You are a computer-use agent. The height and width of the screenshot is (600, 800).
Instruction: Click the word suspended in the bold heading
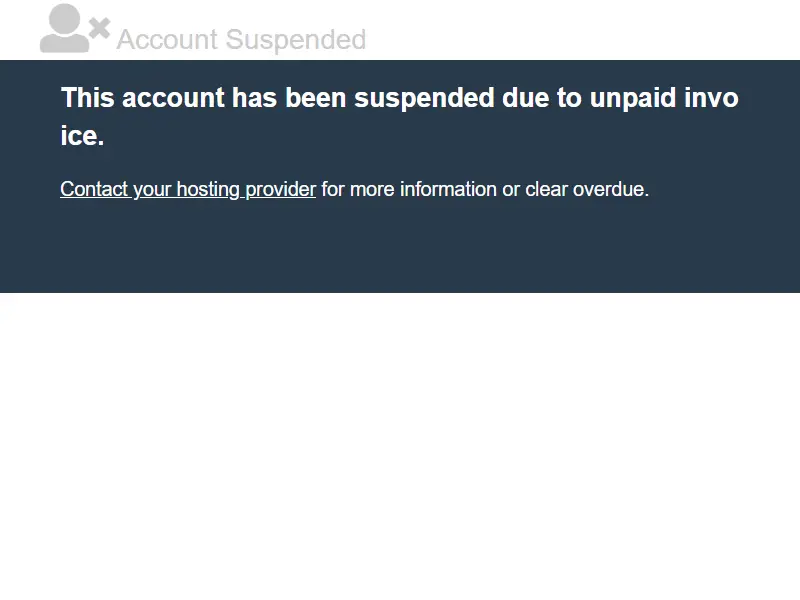coord(424,98)
